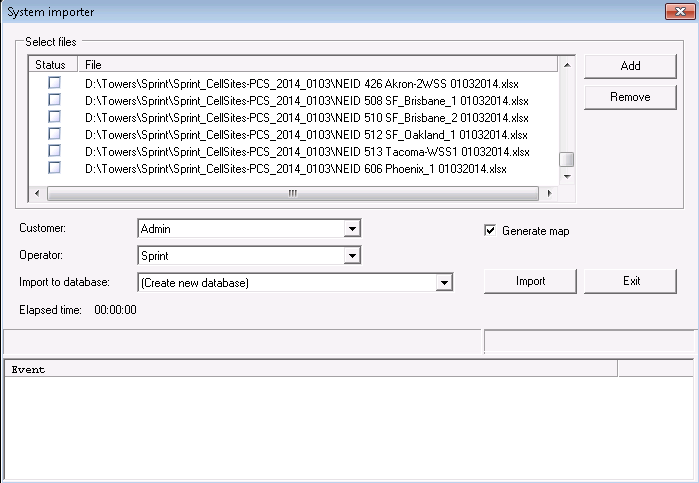This screenshot has width=699, height=483.
Task: Sort by the File column header
Action: tap(300, 65)
